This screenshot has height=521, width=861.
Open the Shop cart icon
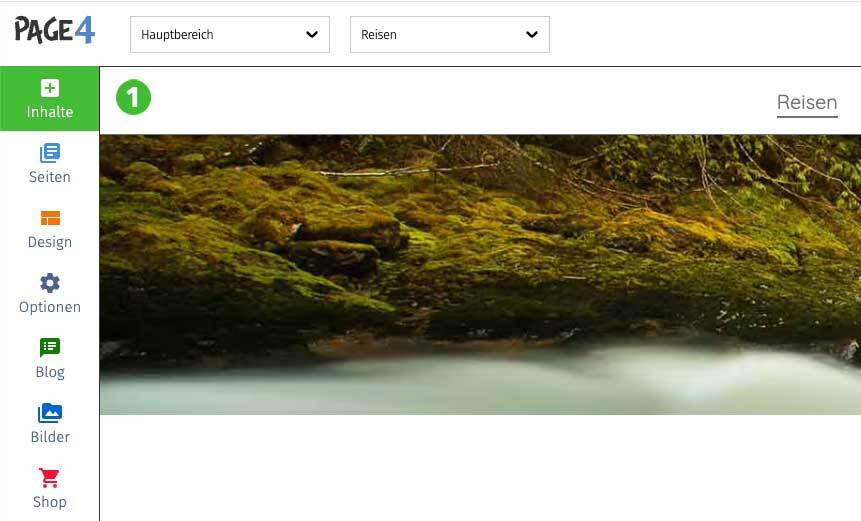[49, 478]
